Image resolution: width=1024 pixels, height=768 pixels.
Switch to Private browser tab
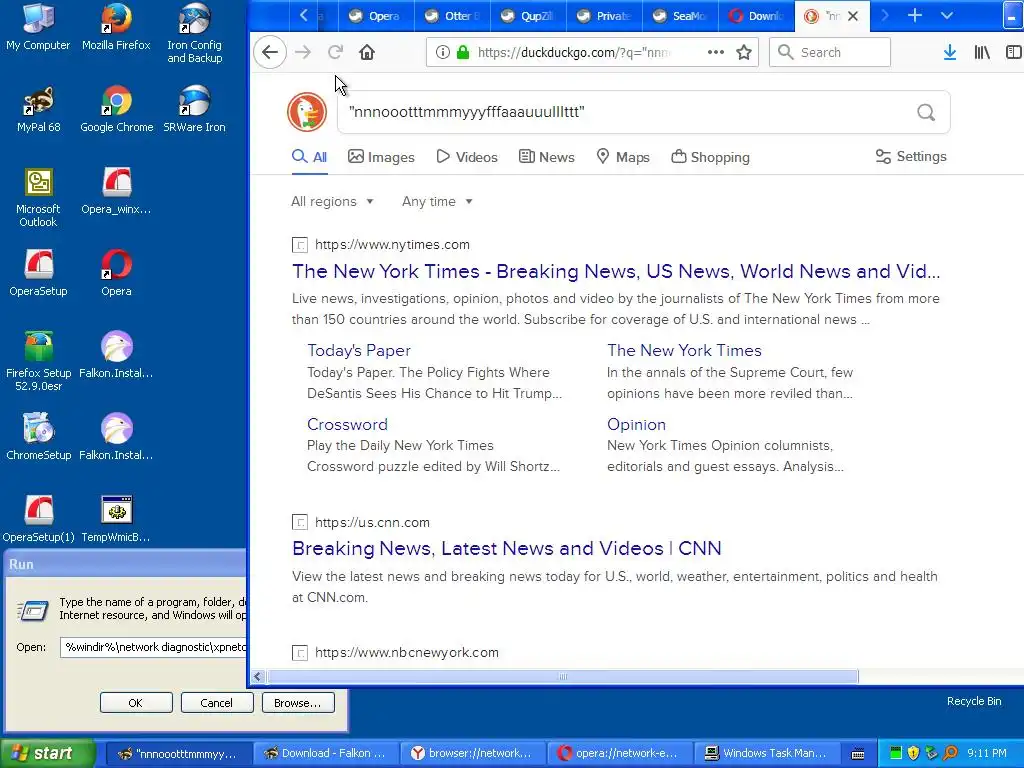click(x=603, y=16)
